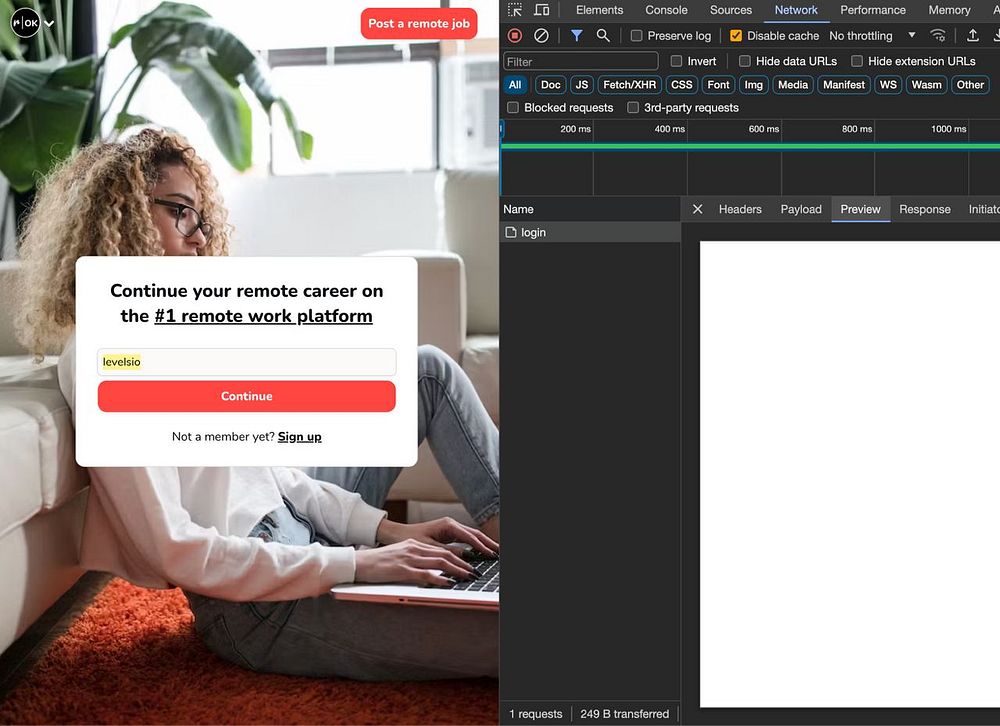This screenshot has height=726, width=1000.
Task: Enable the Invert filter checkbox
Action: pyautogui.click(x=677, y=61)
